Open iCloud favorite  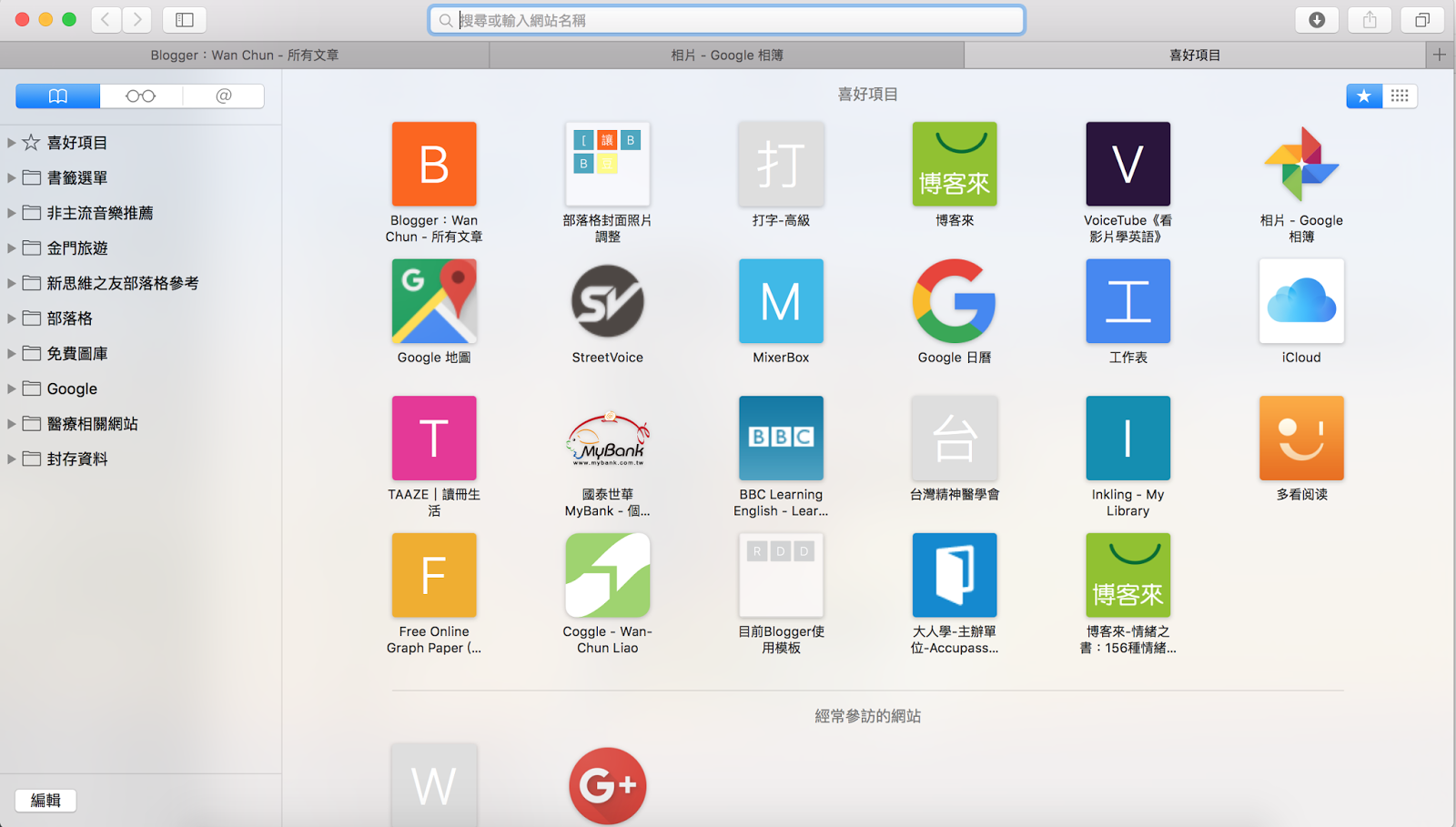(x=1301, y=301)
